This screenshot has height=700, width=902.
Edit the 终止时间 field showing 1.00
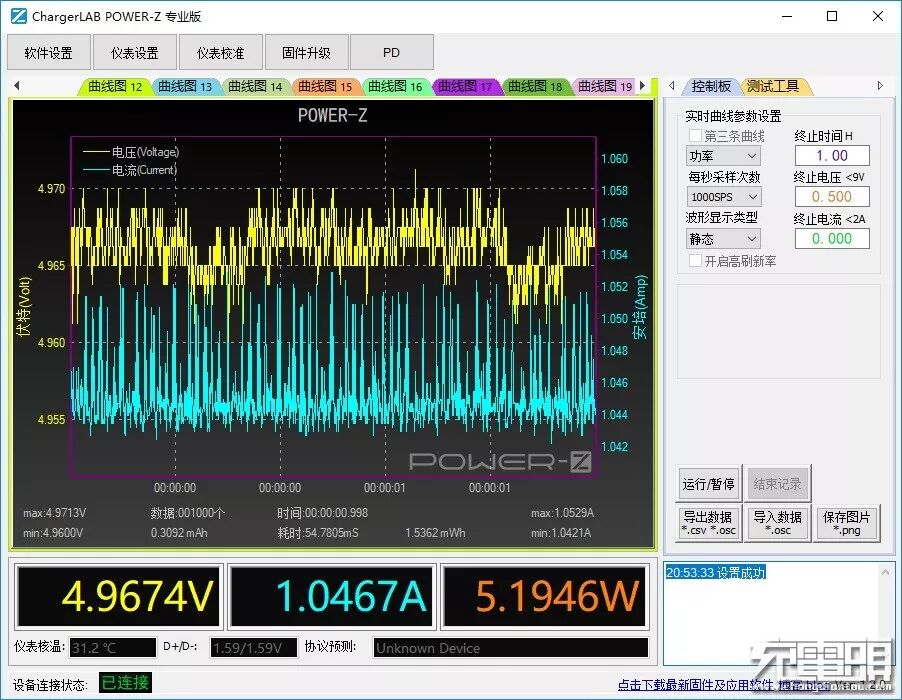tap(832, 155)
